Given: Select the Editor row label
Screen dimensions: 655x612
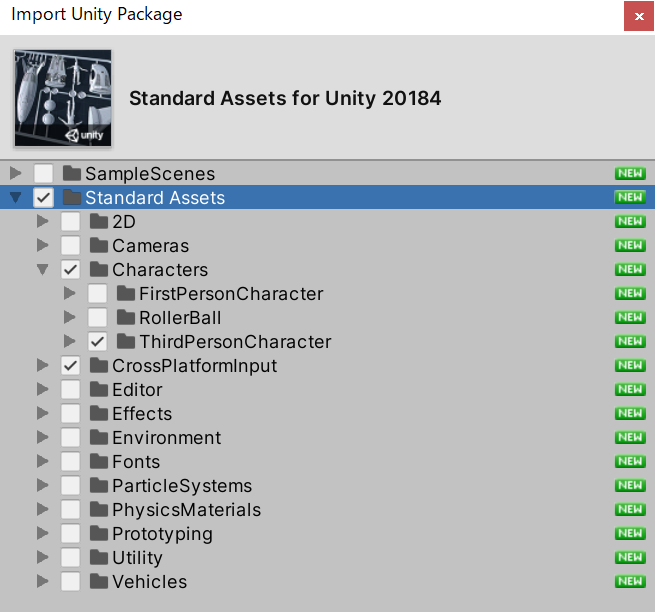Looking at the screenshot, I should (x=137, y=390).
